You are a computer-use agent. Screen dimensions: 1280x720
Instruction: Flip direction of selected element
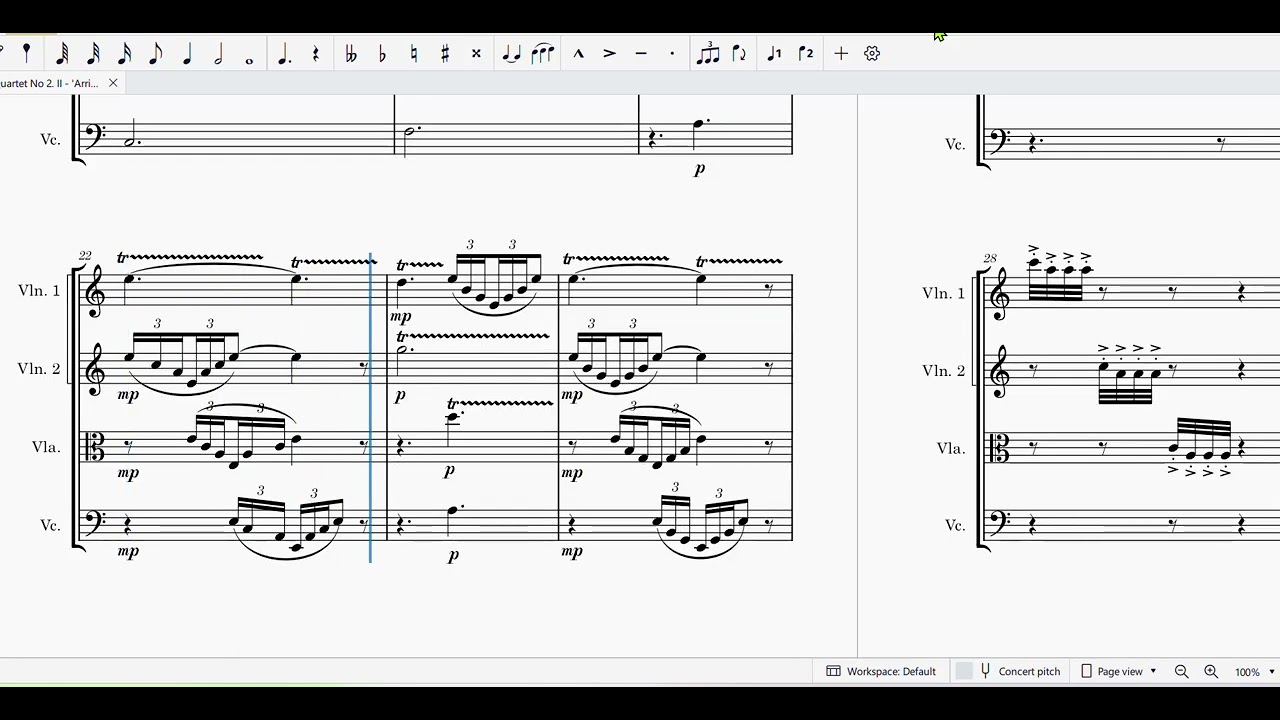739,54
